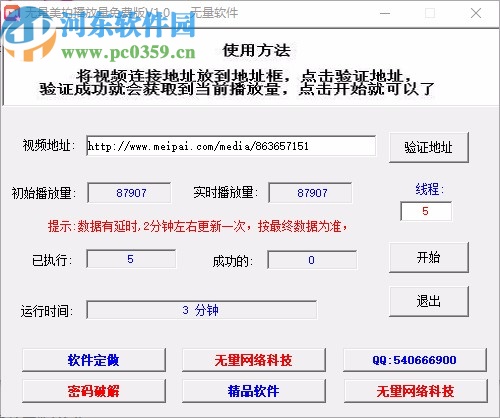Click the 已执行 label
Screen dimensions: 500x418
click(52, 260)
